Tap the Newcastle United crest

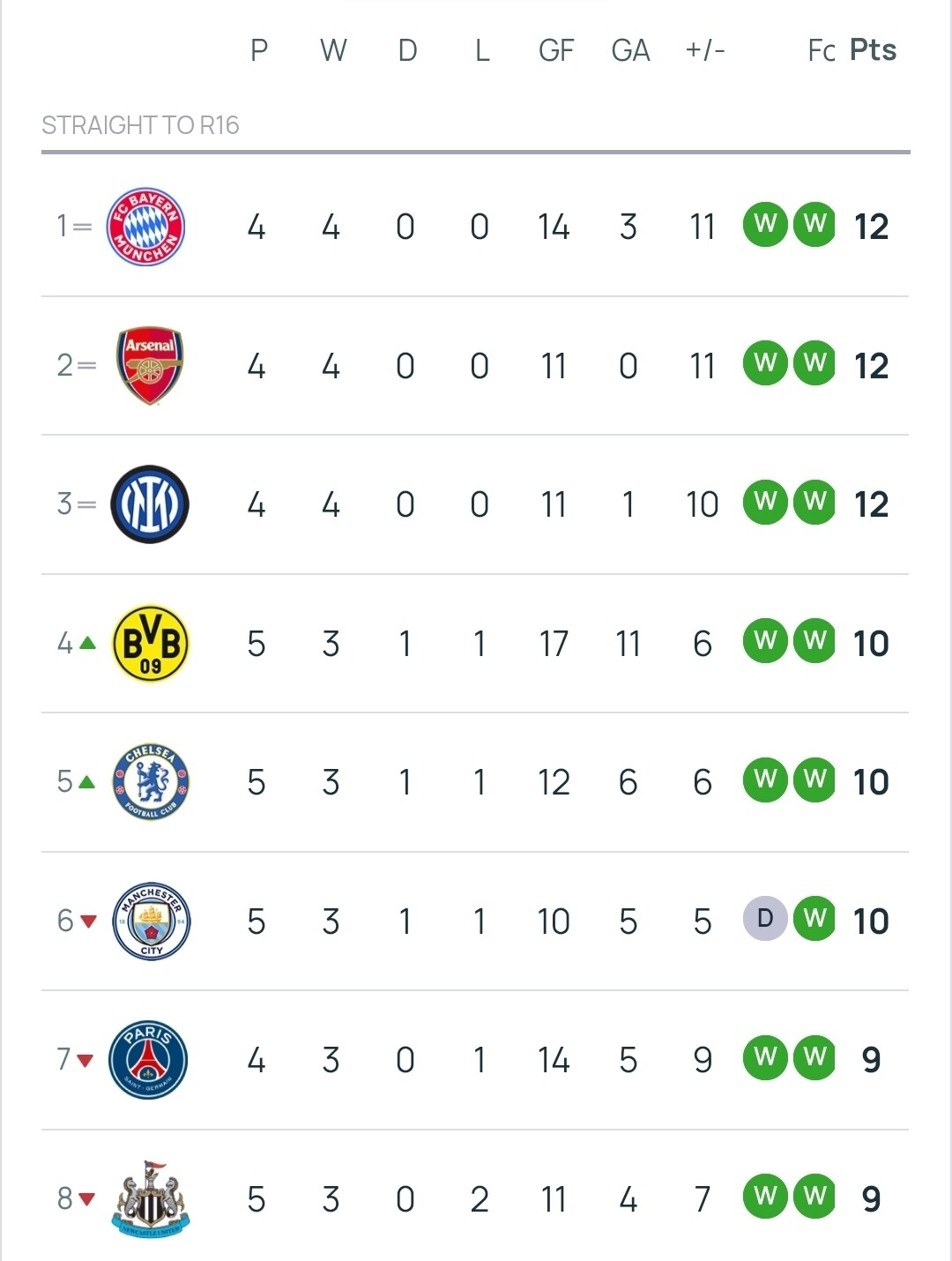click(x=151, y=1198)
